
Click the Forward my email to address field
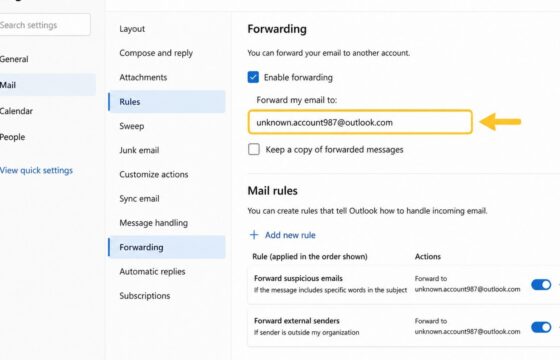pyautogui.click(x=360, y=122)
